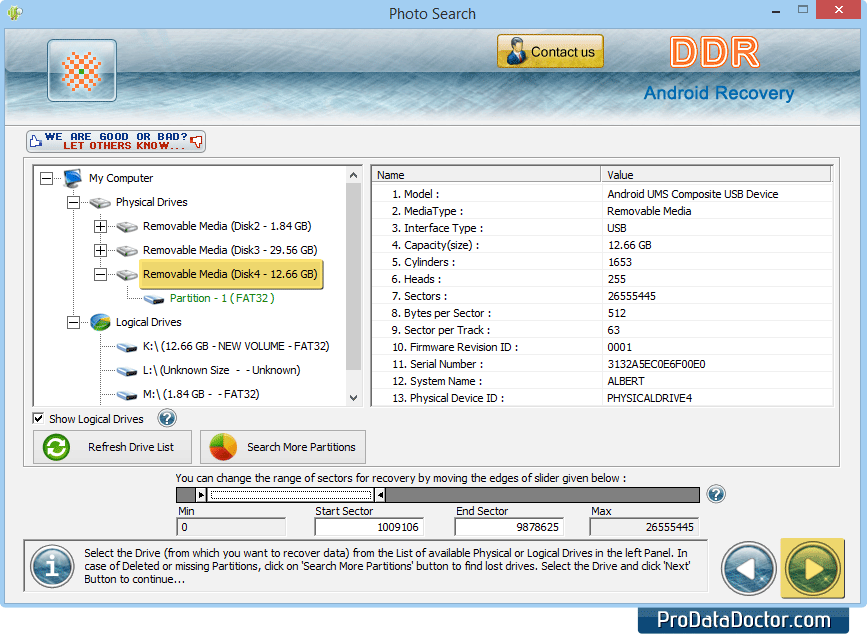
Task: Click the Capacity(size) value 12.66 GB
Action: 629,245
